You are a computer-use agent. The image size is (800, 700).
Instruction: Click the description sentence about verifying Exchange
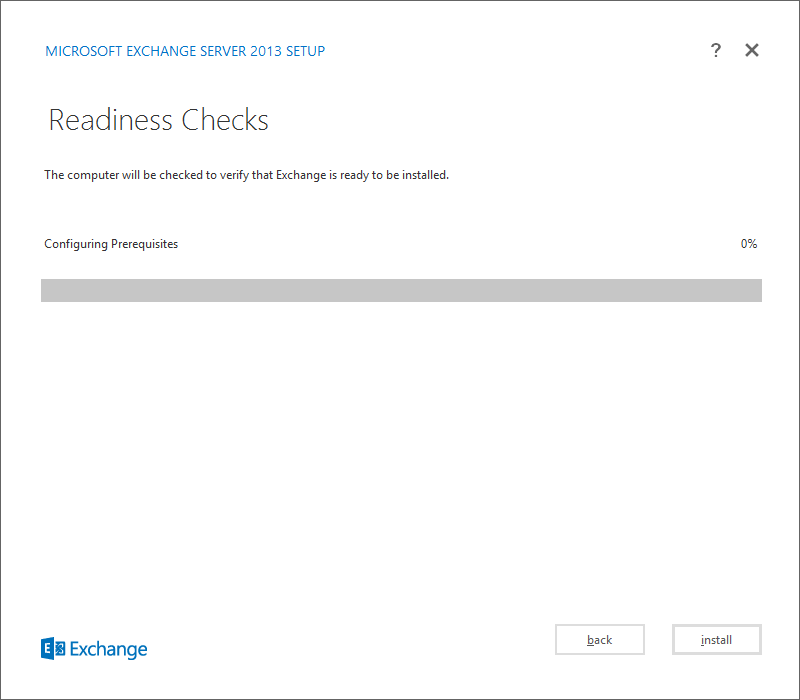click(246, 175)
